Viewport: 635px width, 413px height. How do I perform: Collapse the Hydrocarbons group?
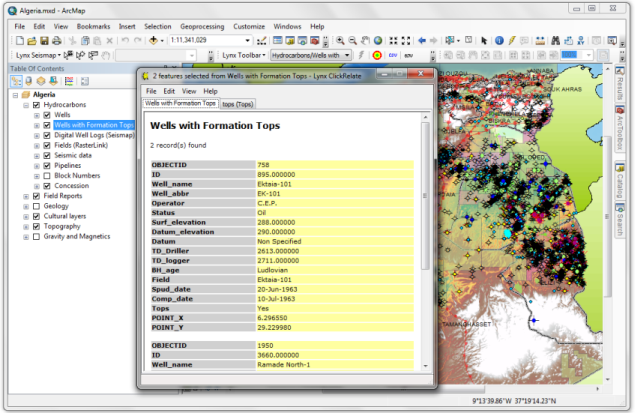tap(26, 105)
